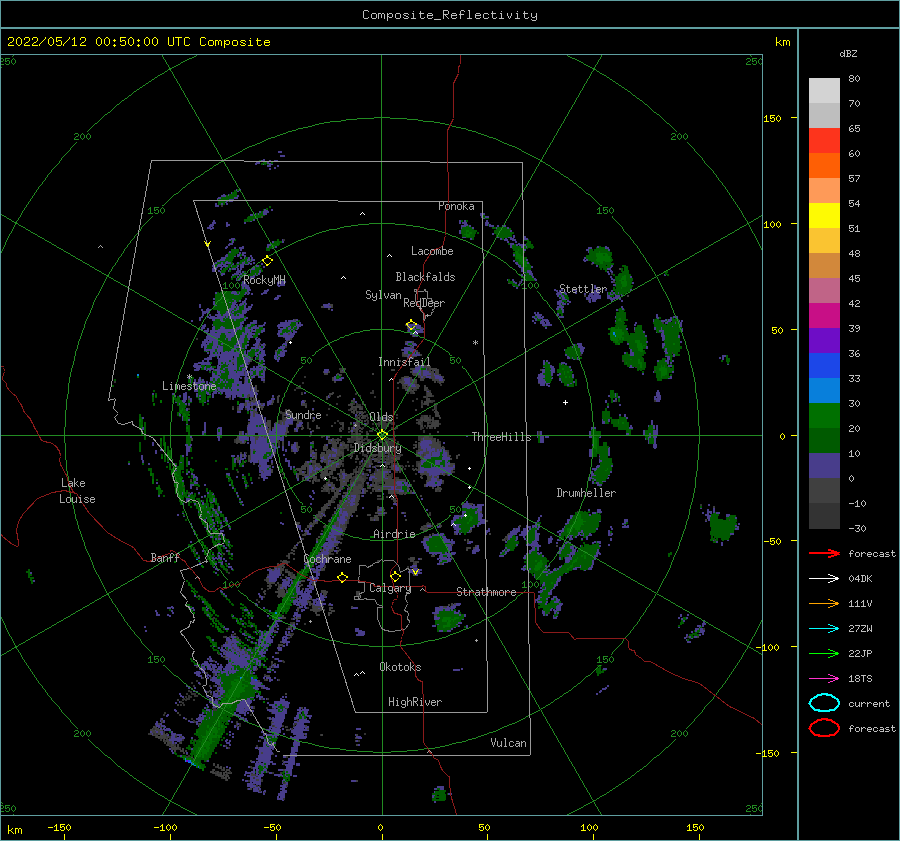Click the Okotoks city label
This screenshot has width=900, height=841.
click(x=401, y=667)
